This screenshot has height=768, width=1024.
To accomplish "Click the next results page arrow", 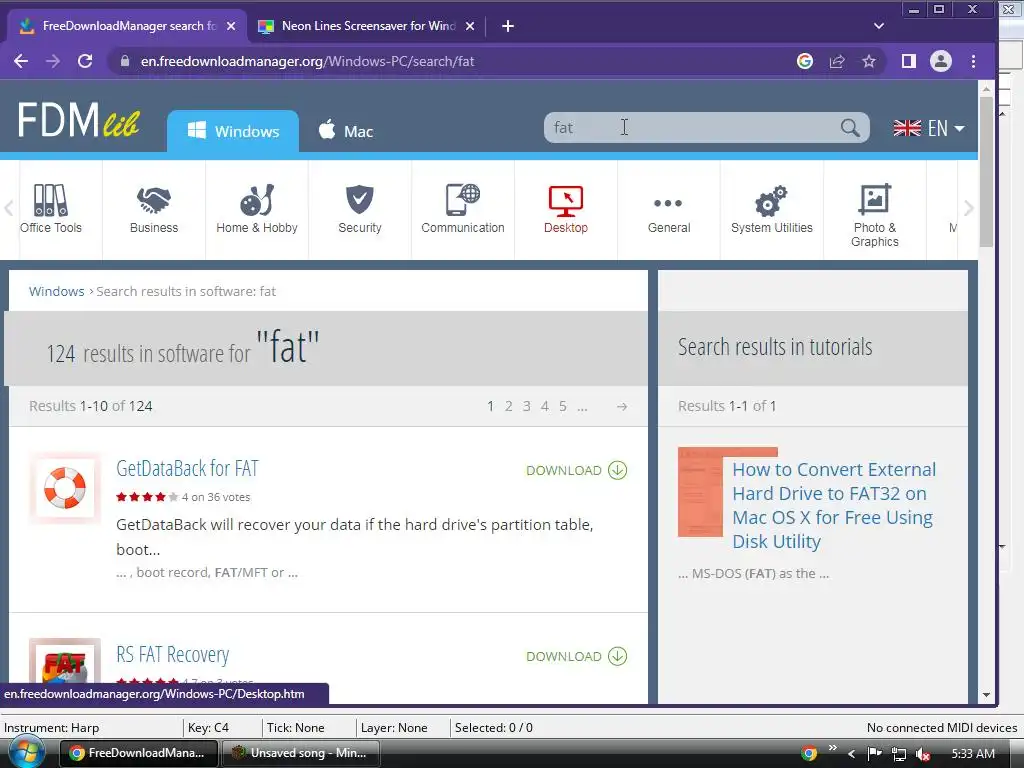I will [x=622, y=406].
